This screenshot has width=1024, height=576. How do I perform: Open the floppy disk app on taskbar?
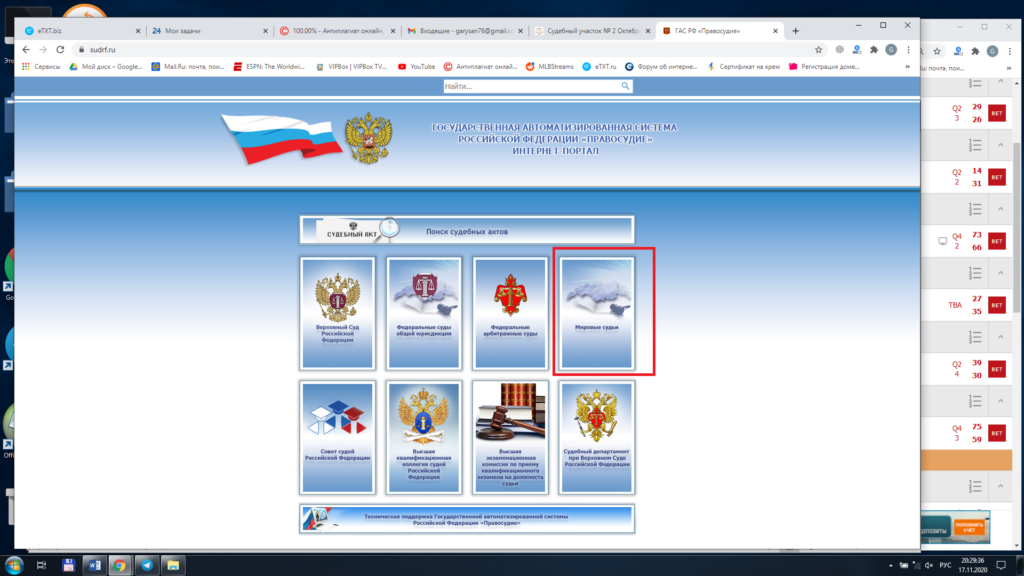(68, 565)
